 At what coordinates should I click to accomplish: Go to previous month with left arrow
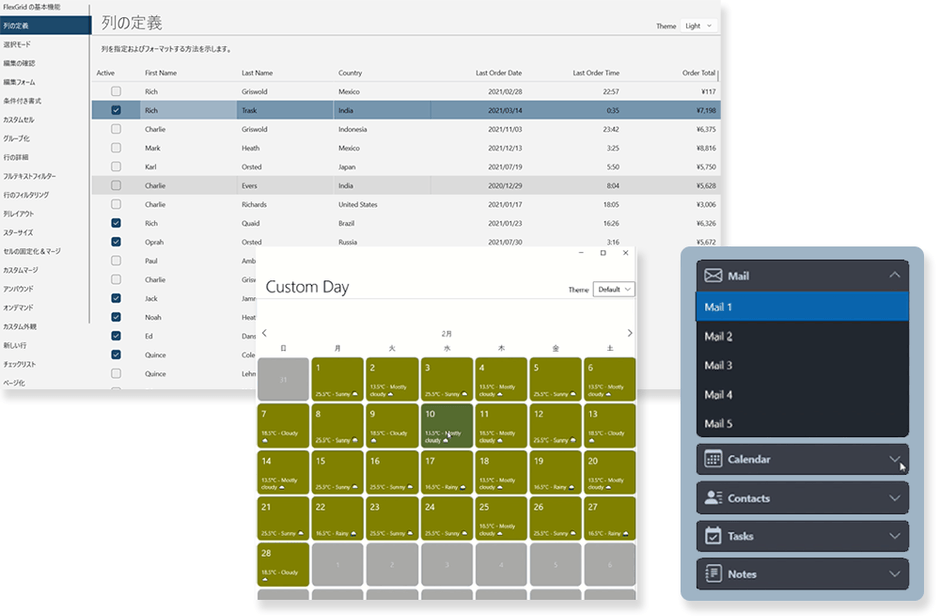(264, 333)
